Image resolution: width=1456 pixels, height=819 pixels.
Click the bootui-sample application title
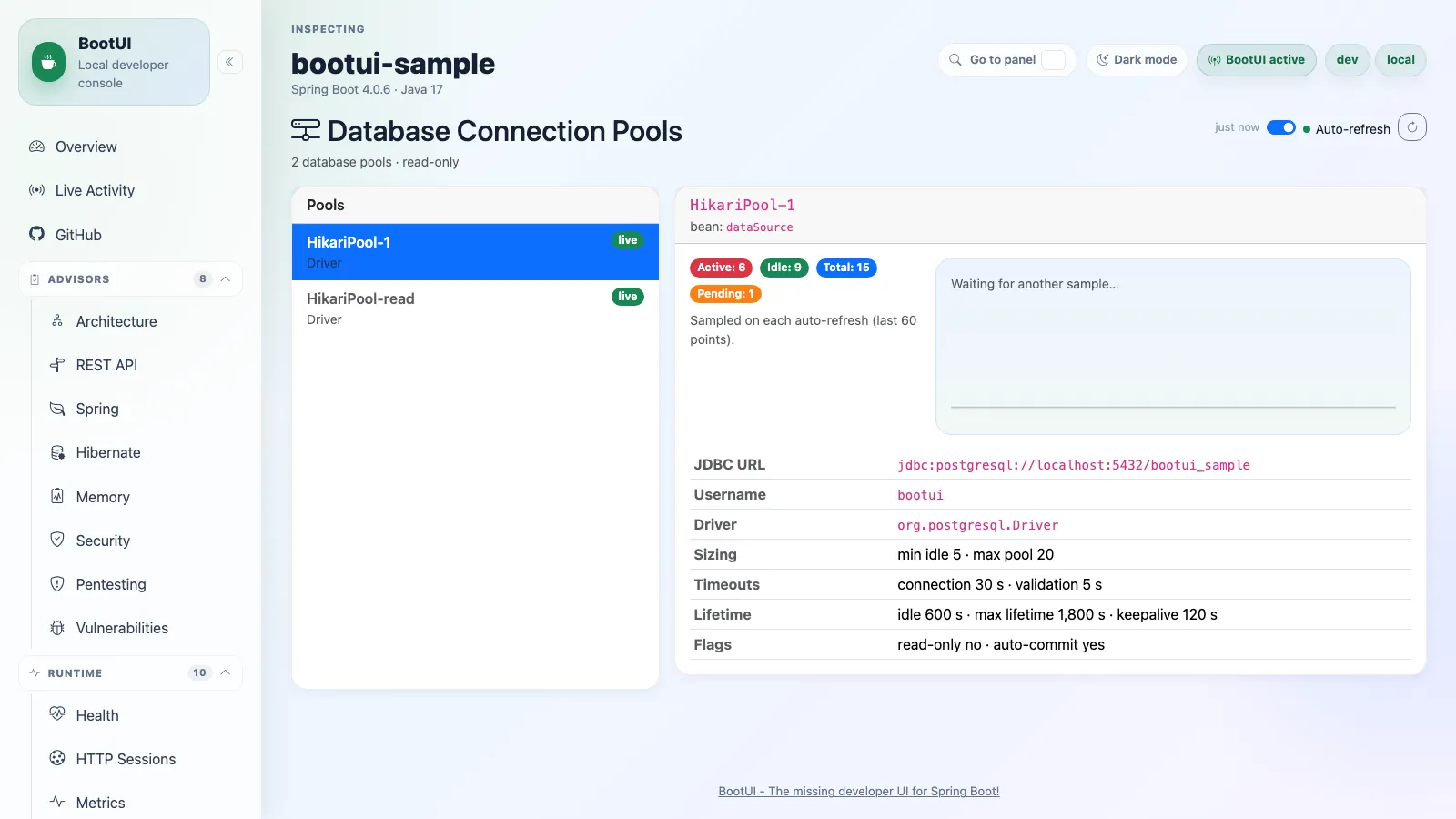[393, 64]
